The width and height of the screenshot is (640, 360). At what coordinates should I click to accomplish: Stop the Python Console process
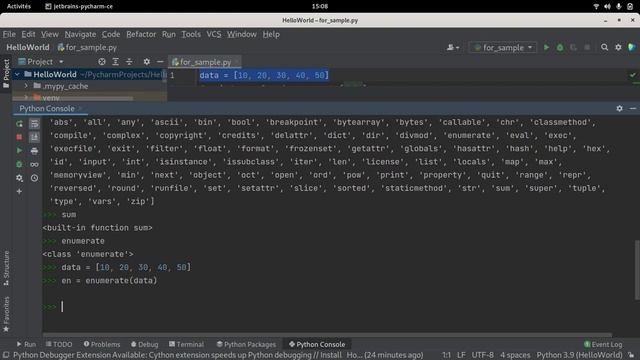[x=19, y=137]
